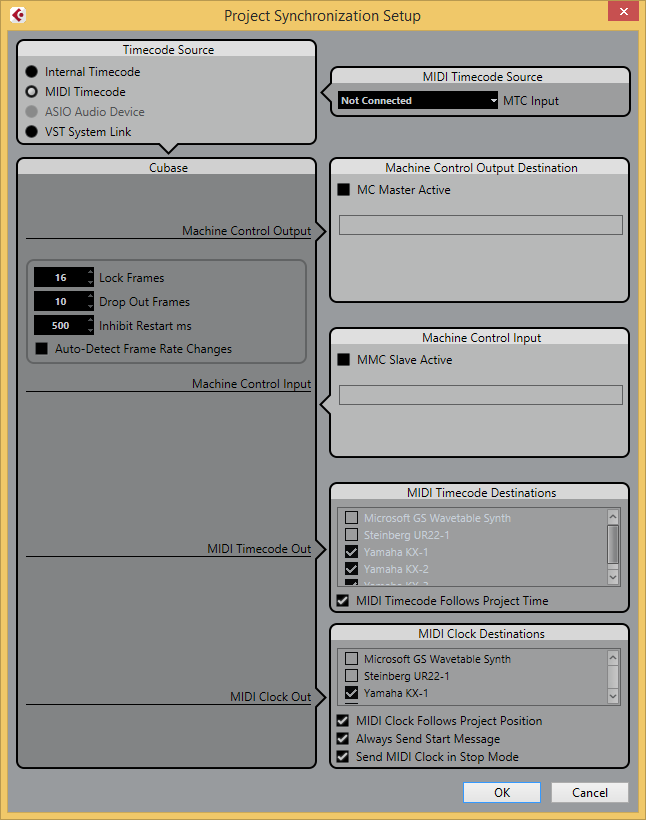Click the Lock Frames value field
Viewport: 646px width, 820px height.
pos(61,277)
